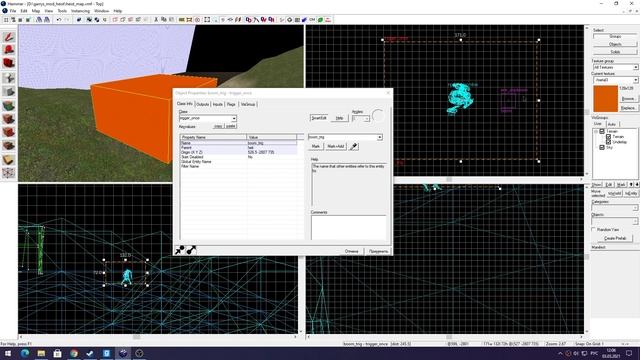Toggle the nested Terrain child visgroup checkbox
The width and height of the screenshot is (640, 360).
coord(609,137)
